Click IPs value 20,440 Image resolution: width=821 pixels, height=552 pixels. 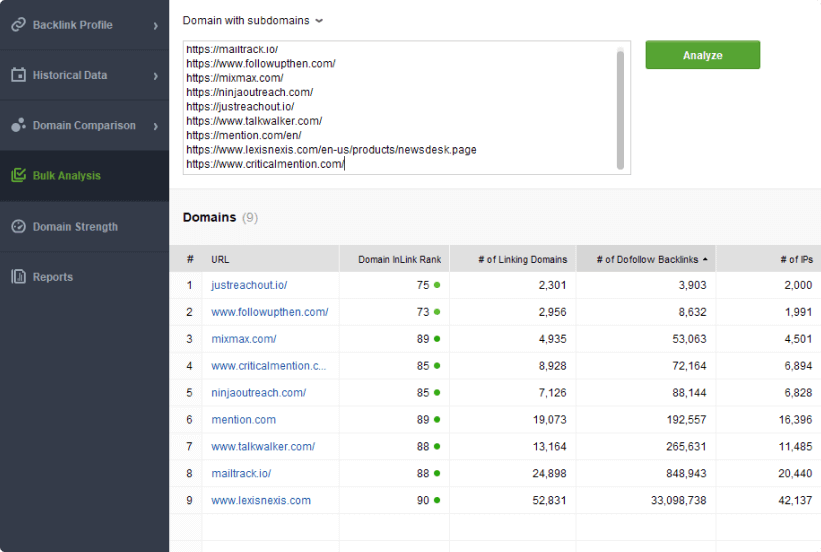pos(795,473)
